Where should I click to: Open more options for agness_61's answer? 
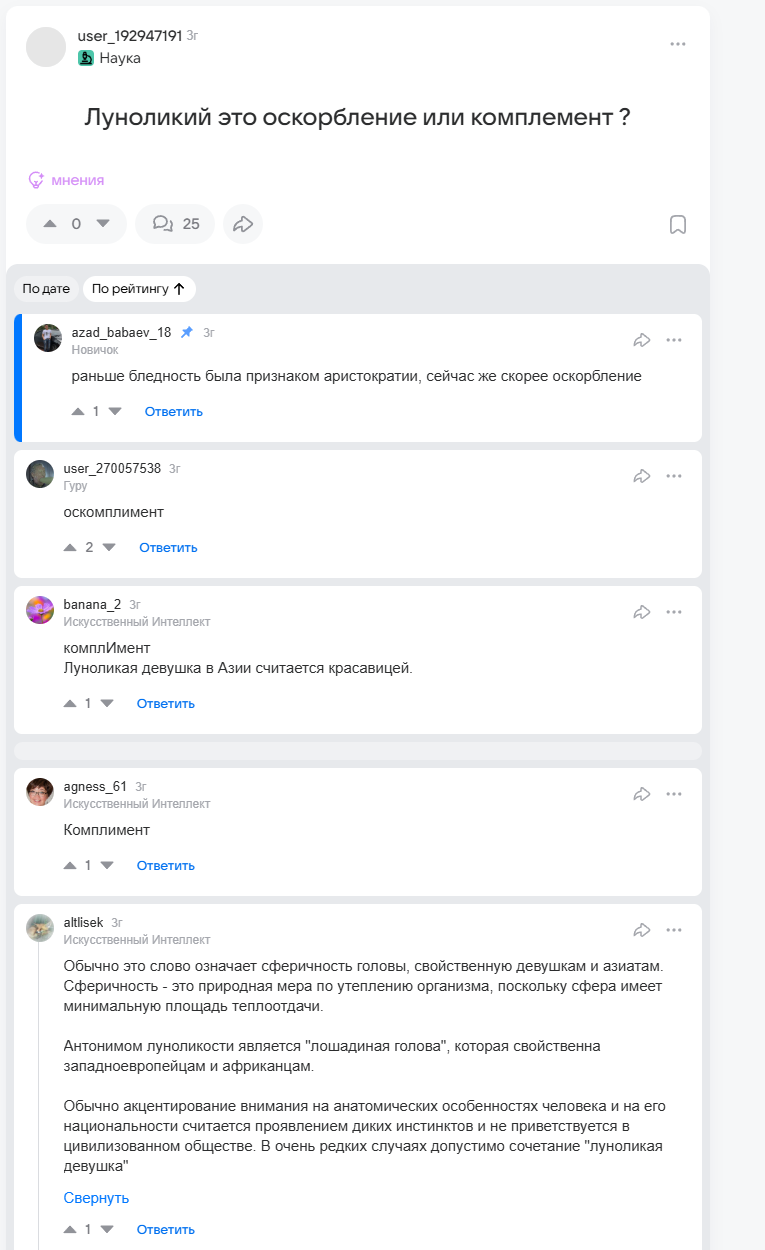pyautogui.click(x=674, y=794)
